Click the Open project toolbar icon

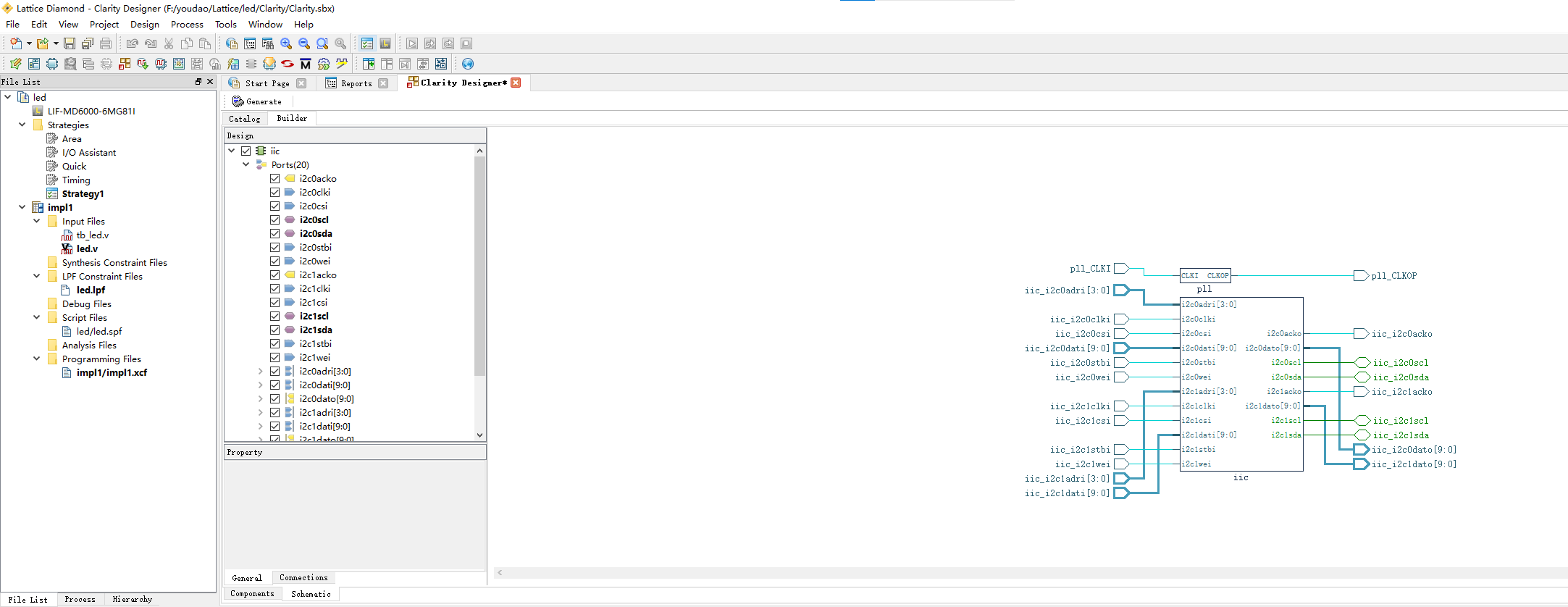pyautogui.click(x=43, y=43)
